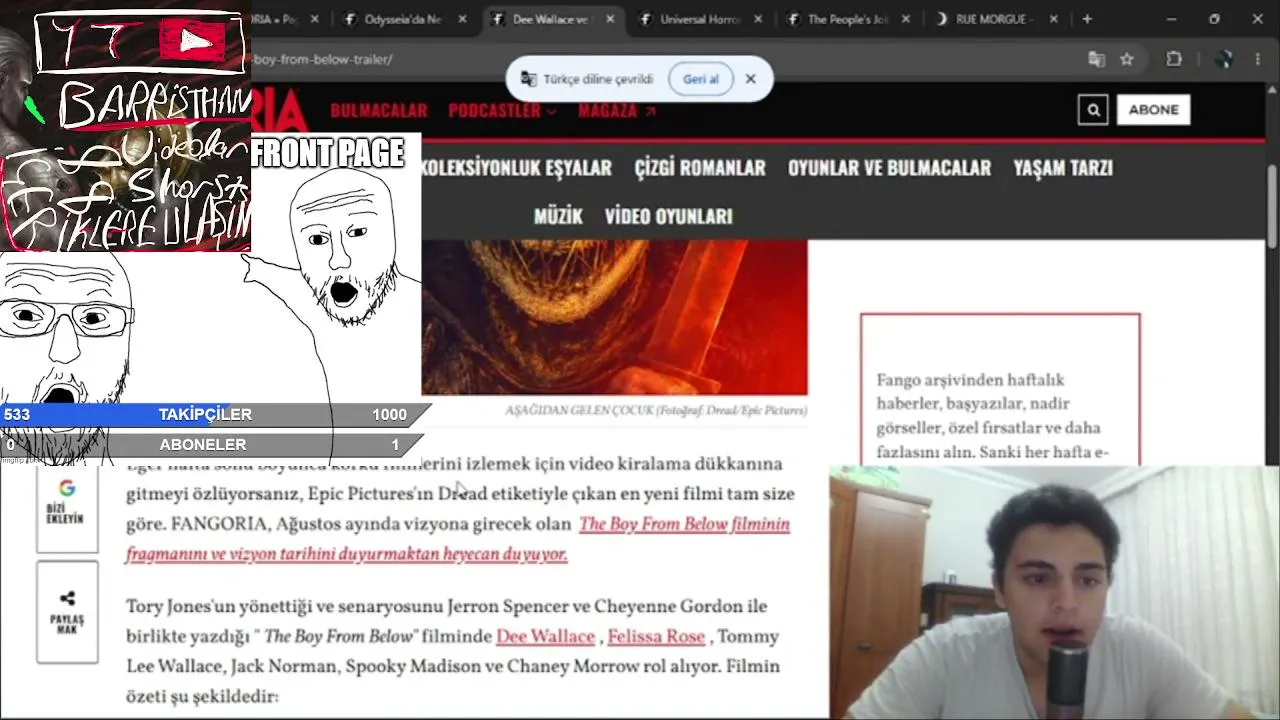The image size is (1280, 720).
Task: Open ÇİZGİ ROMANLAR category
Action: point(700,168)
